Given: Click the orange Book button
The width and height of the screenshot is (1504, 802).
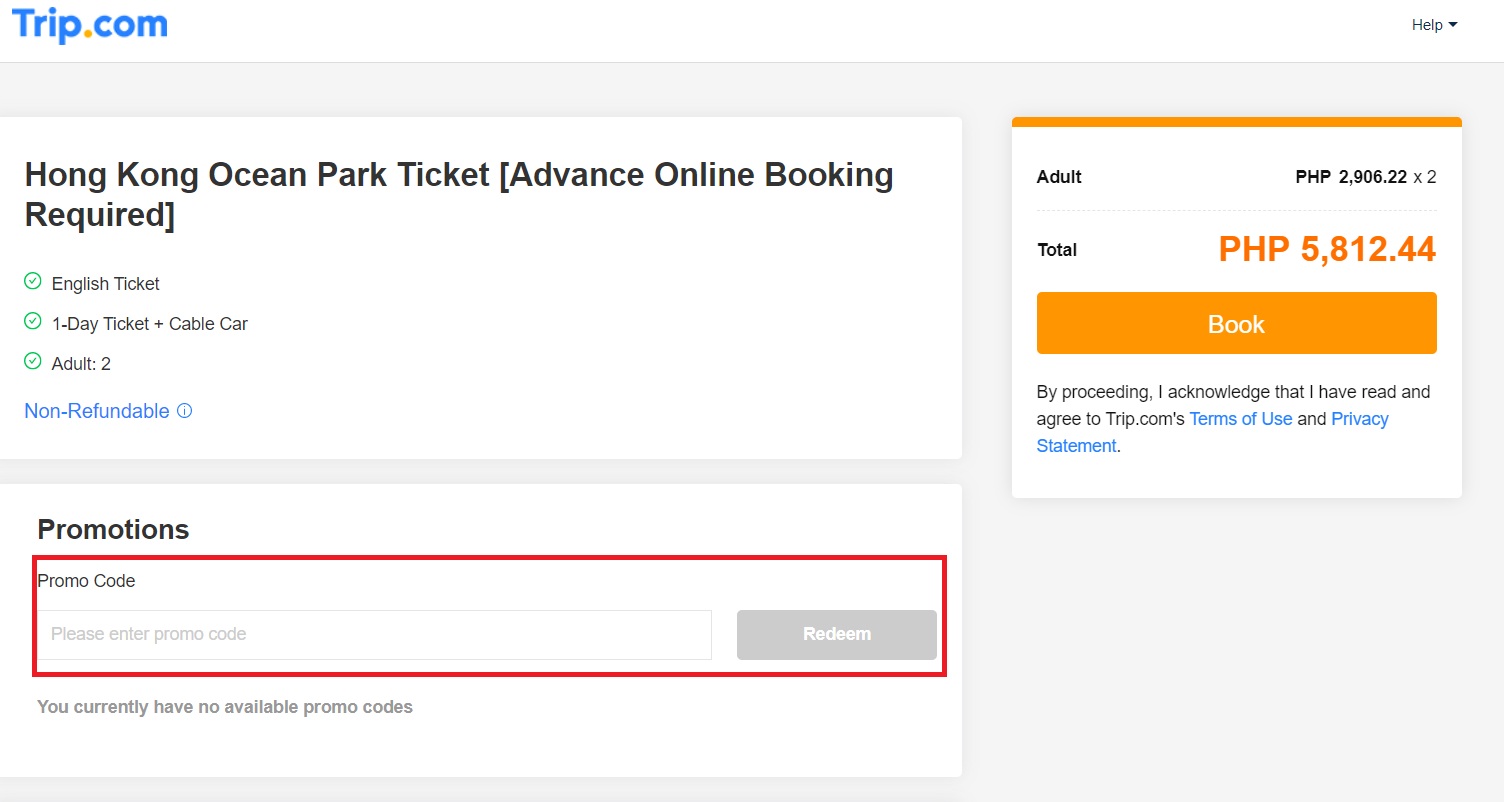Looking at the screenshot, I should click(1236, 323).
